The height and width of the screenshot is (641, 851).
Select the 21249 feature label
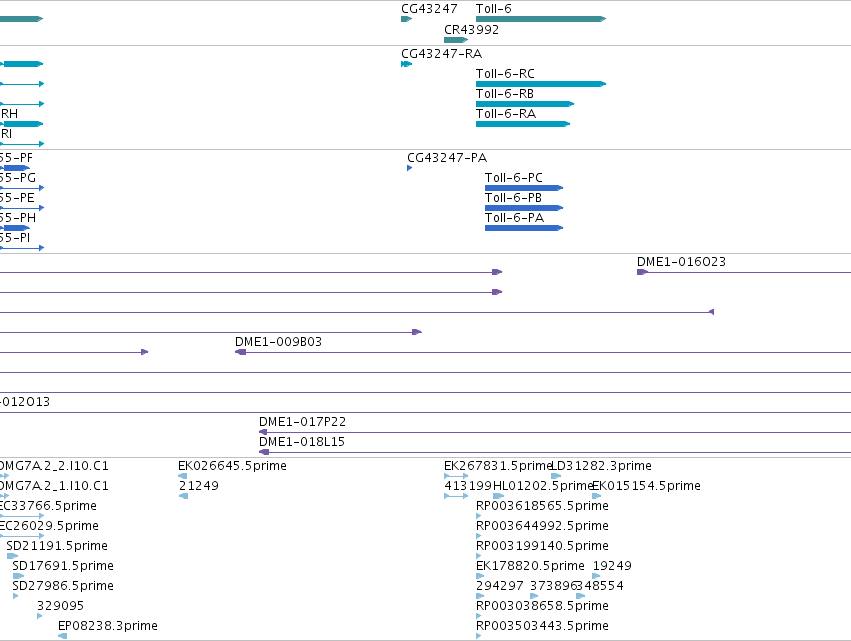click(199, 486)
